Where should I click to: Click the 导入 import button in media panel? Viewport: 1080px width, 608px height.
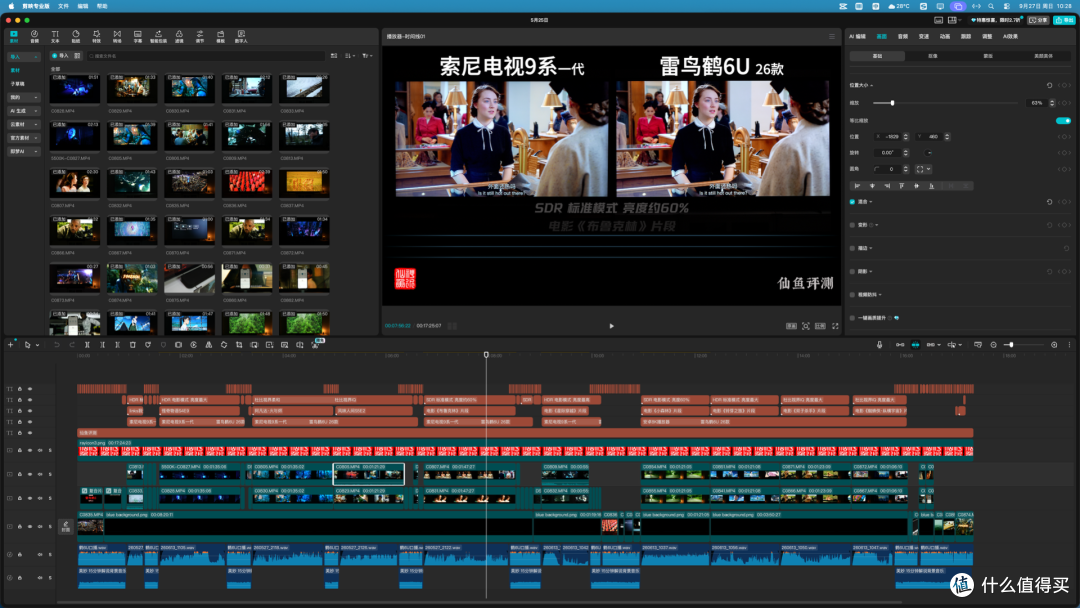click(60, 56)
